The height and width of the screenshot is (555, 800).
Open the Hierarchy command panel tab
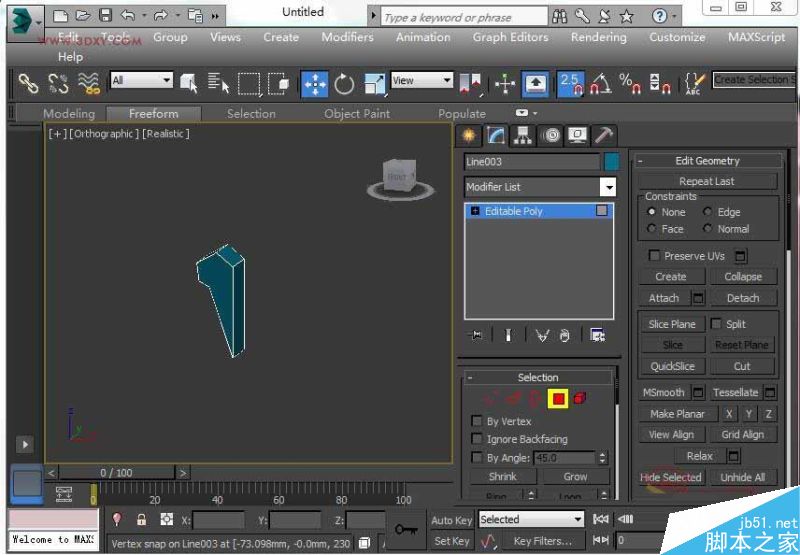click(523, 135)
